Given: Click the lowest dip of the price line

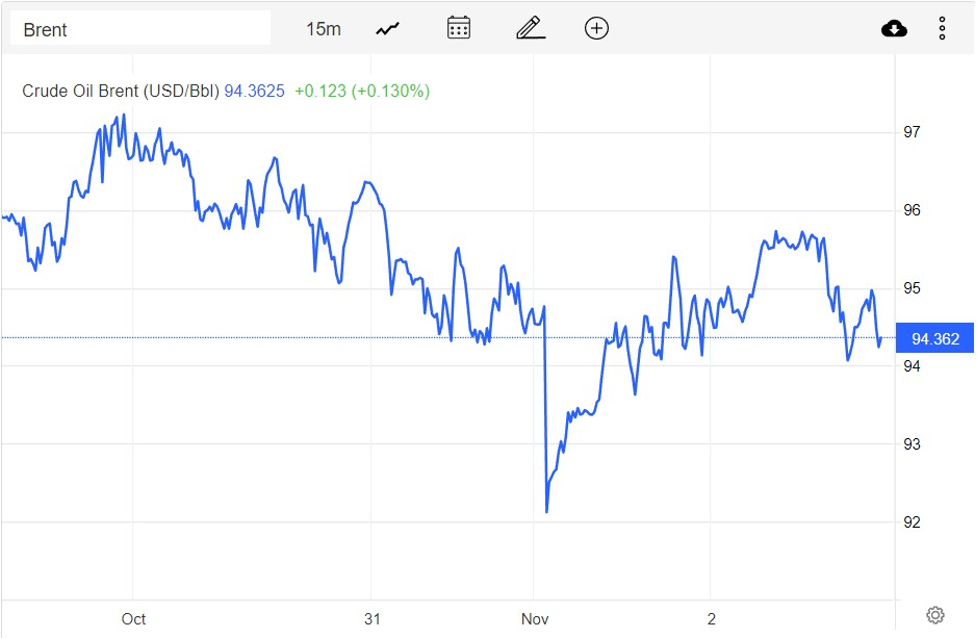Looking at the screenshot, I should click(547, 511).
